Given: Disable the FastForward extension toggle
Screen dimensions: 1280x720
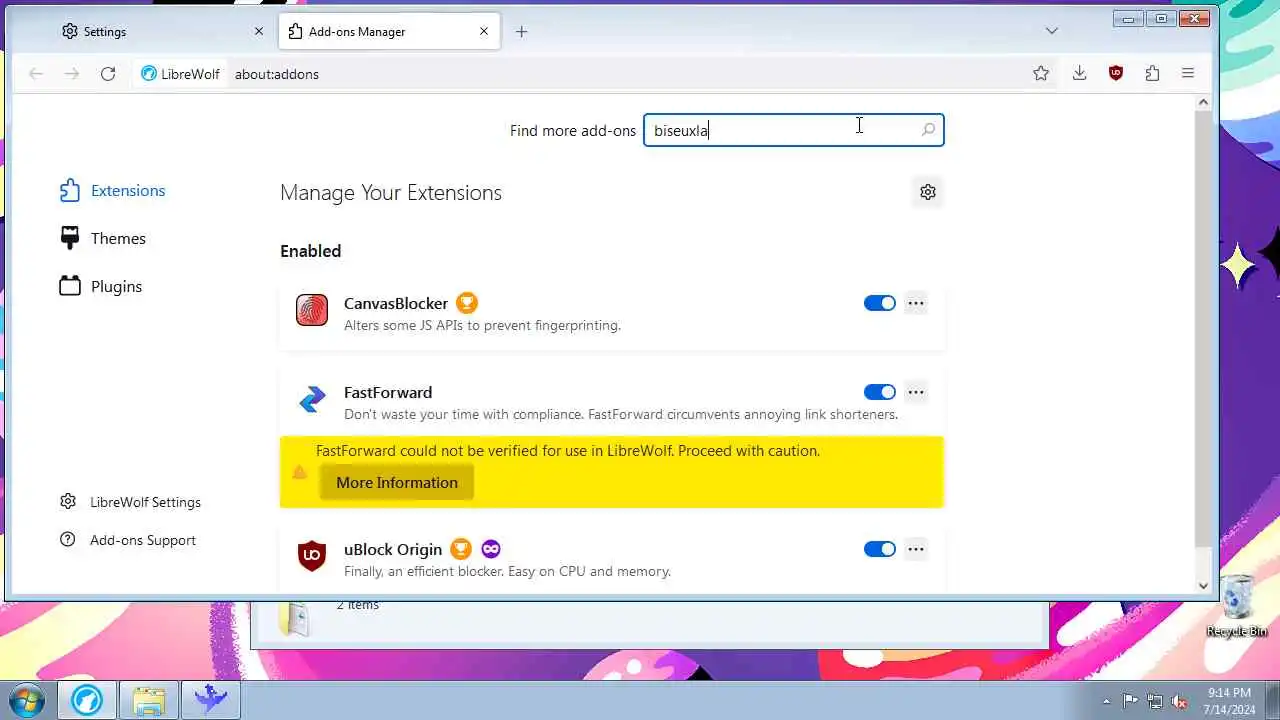Looking at the screenshot, I should click(880, 392).
